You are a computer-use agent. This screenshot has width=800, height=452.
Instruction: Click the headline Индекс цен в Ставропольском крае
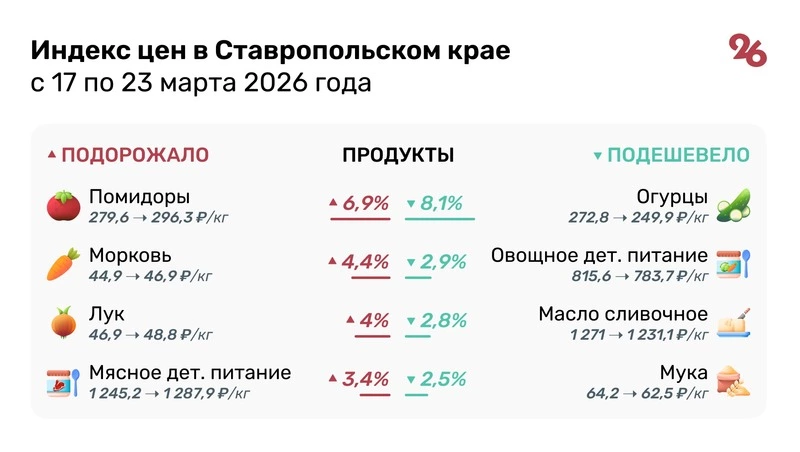(270, 50)
